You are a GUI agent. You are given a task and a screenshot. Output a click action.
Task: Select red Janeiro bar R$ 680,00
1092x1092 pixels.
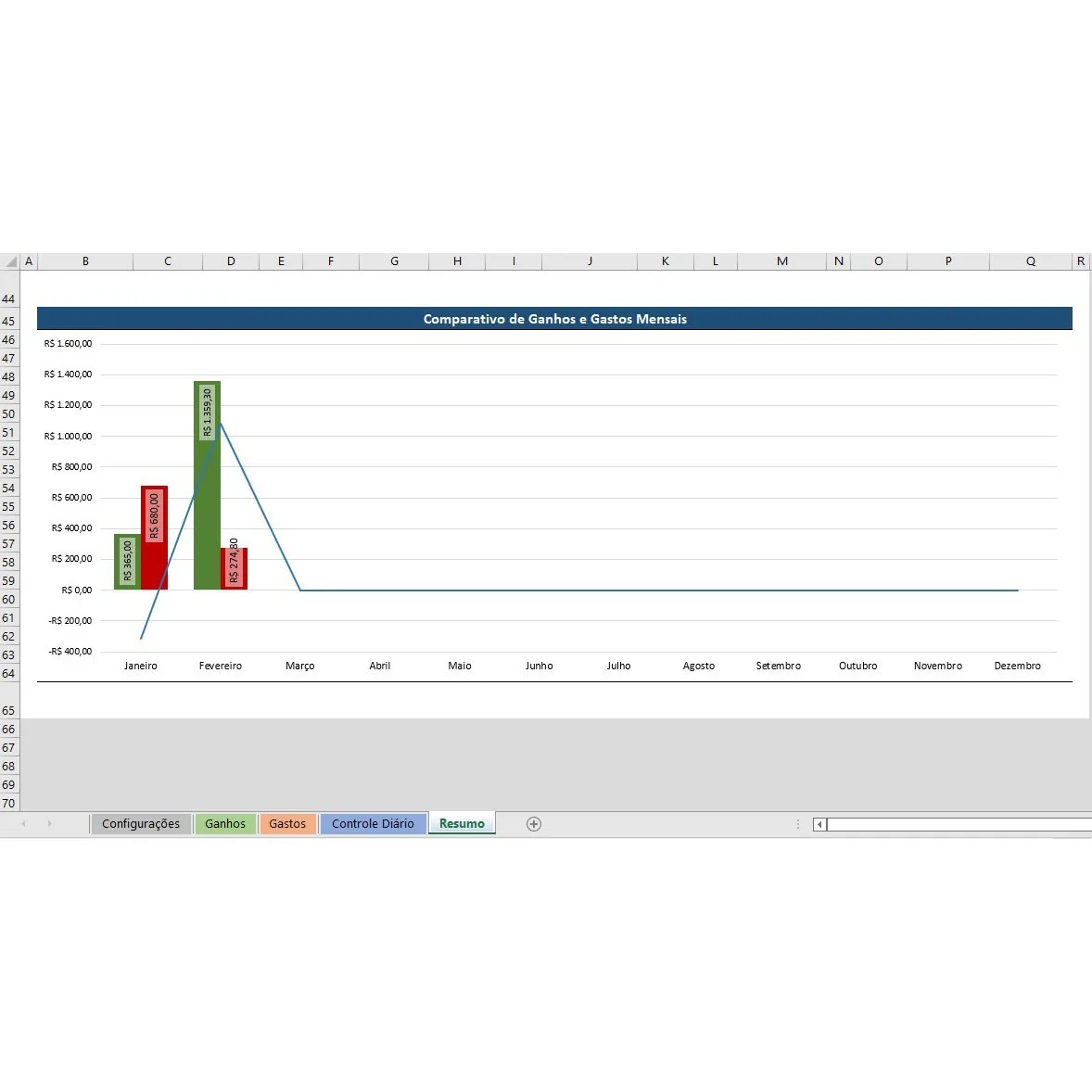click(x=155, y=538)
